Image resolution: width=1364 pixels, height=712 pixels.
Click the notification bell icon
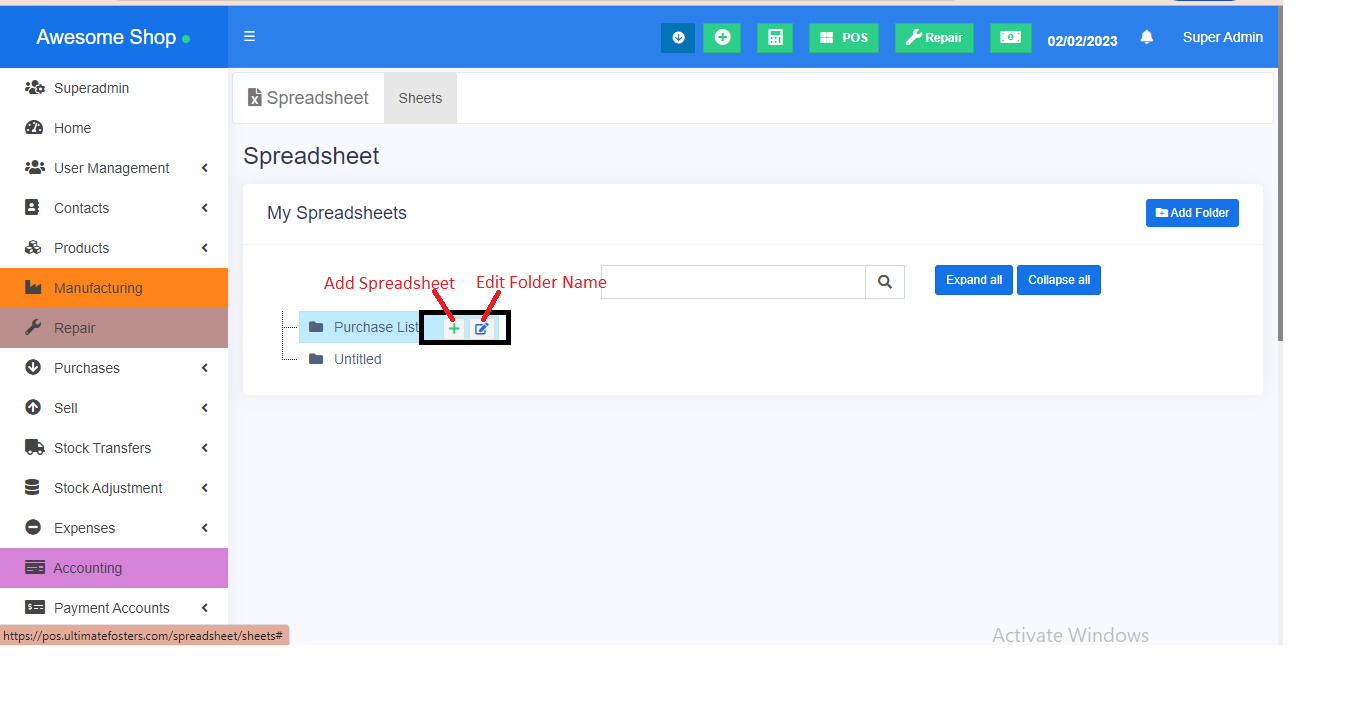click(1147, 37)
